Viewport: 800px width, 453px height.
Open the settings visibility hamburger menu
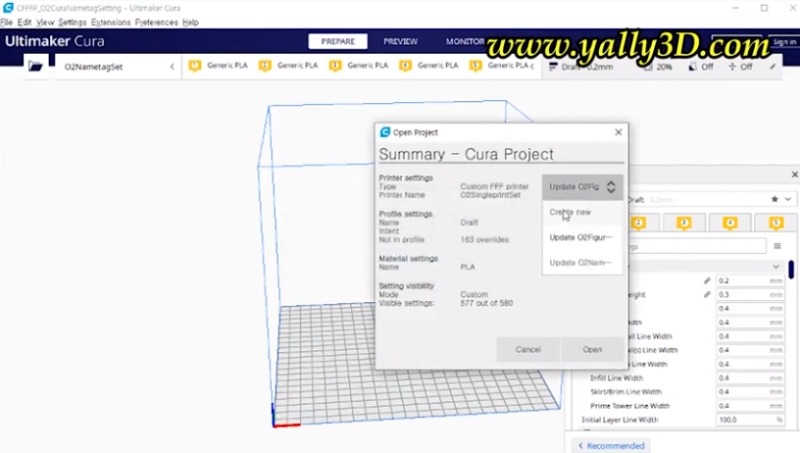pos(778,246)
